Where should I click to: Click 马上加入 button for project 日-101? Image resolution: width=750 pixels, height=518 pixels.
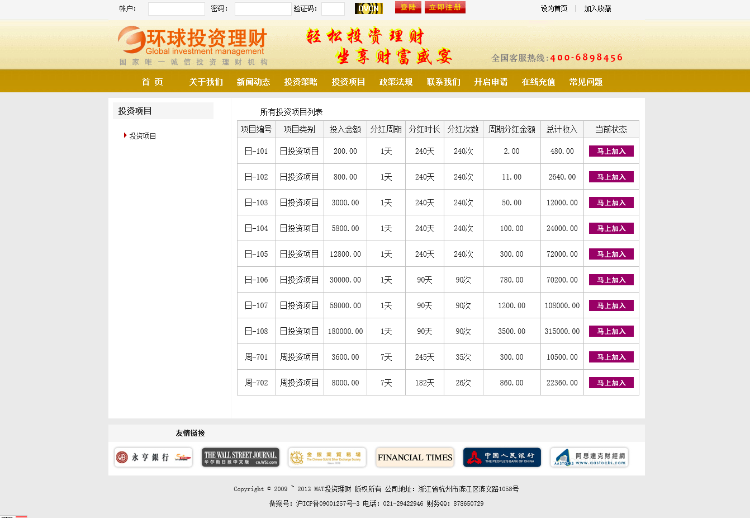611,151
